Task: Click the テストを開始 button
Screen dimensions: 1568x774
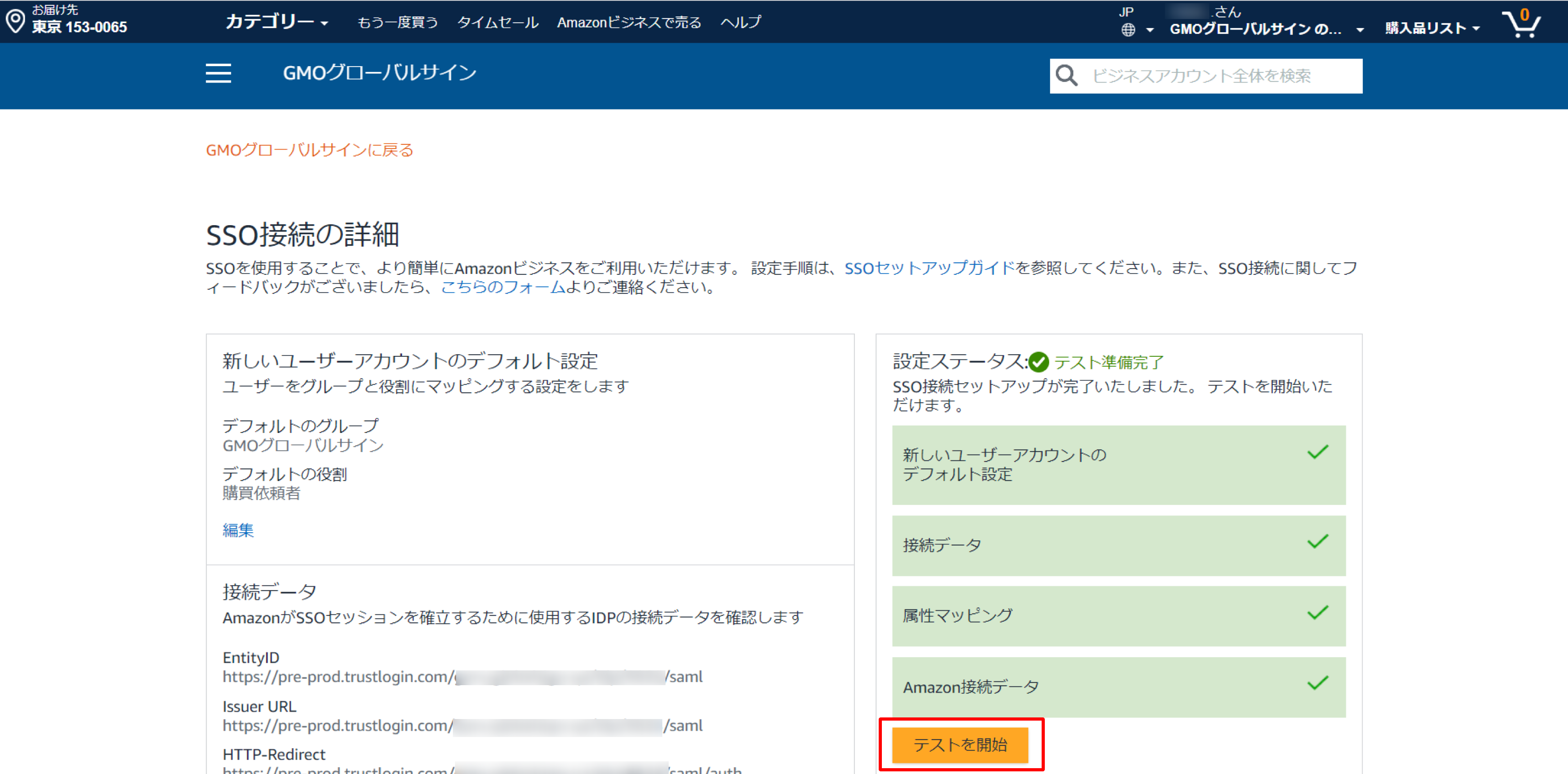Action: 960,745
